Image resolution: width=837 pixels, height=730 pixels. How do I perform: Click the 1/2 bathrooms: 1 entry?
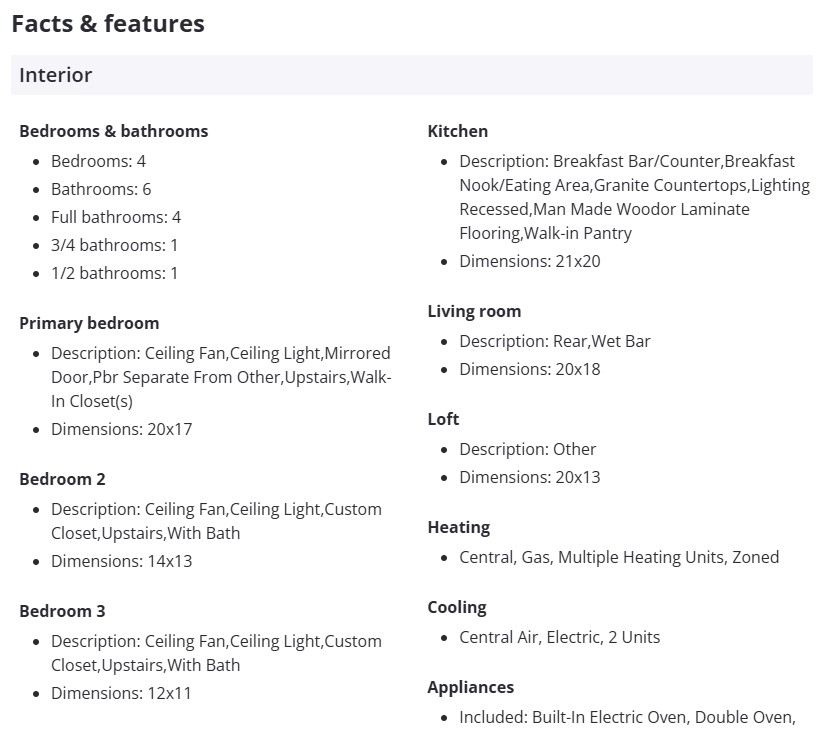tap(114, 273)
